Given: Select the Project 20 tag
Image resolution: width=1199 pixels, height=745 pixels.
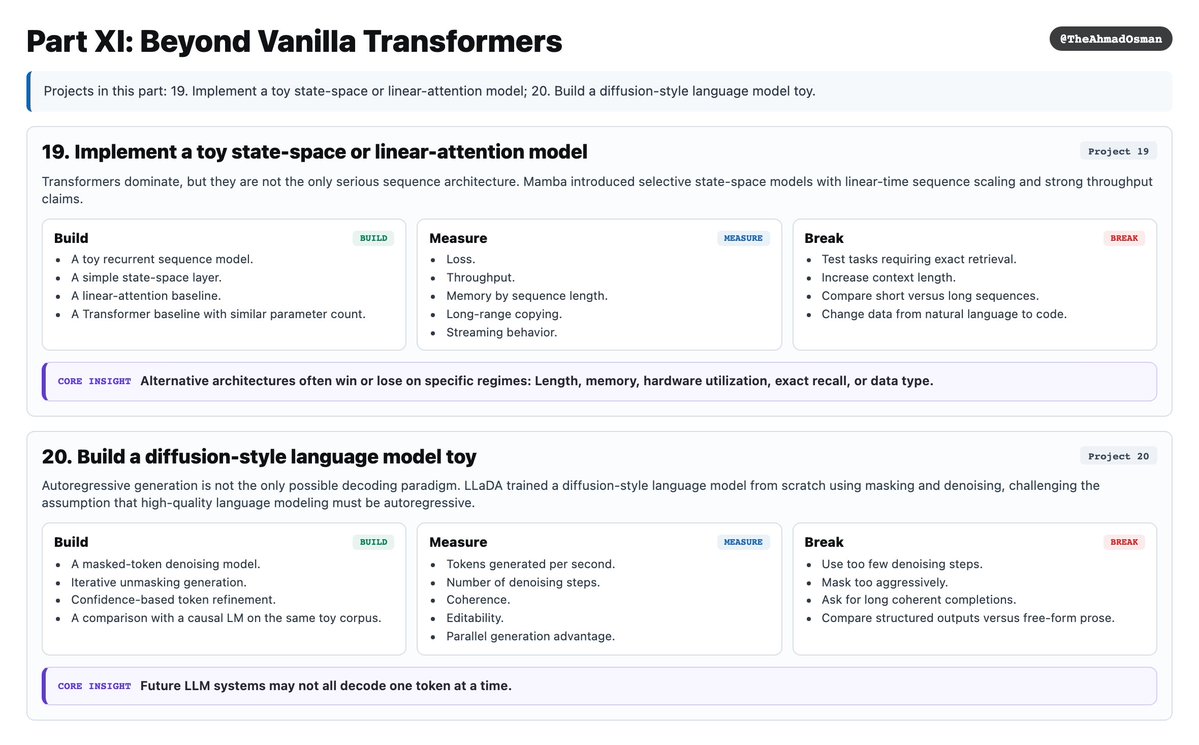Looking at the screenshot, I should pos(1118,456).
